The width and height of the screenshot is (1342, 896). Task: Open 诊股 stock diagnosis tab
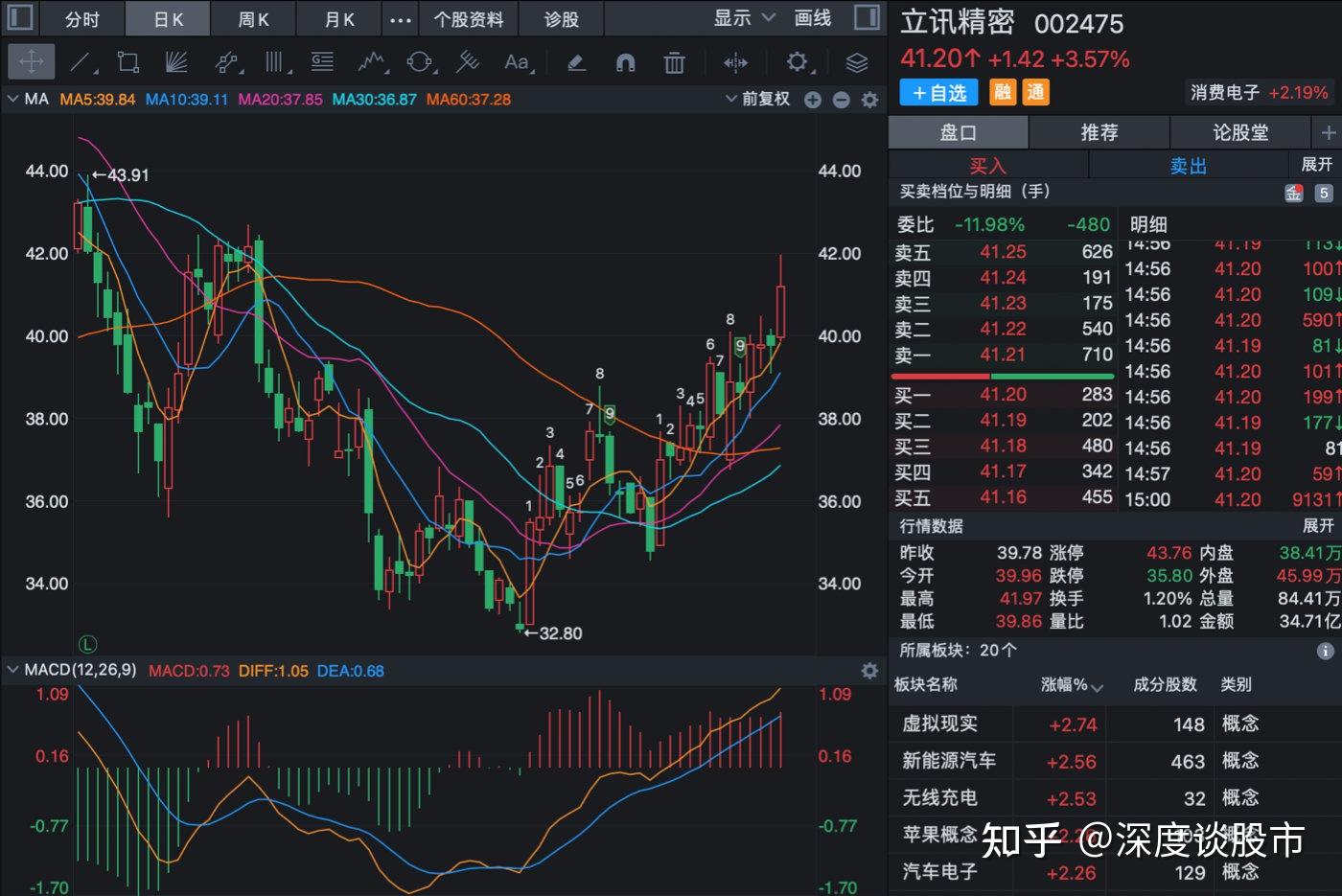coord(562,19)
